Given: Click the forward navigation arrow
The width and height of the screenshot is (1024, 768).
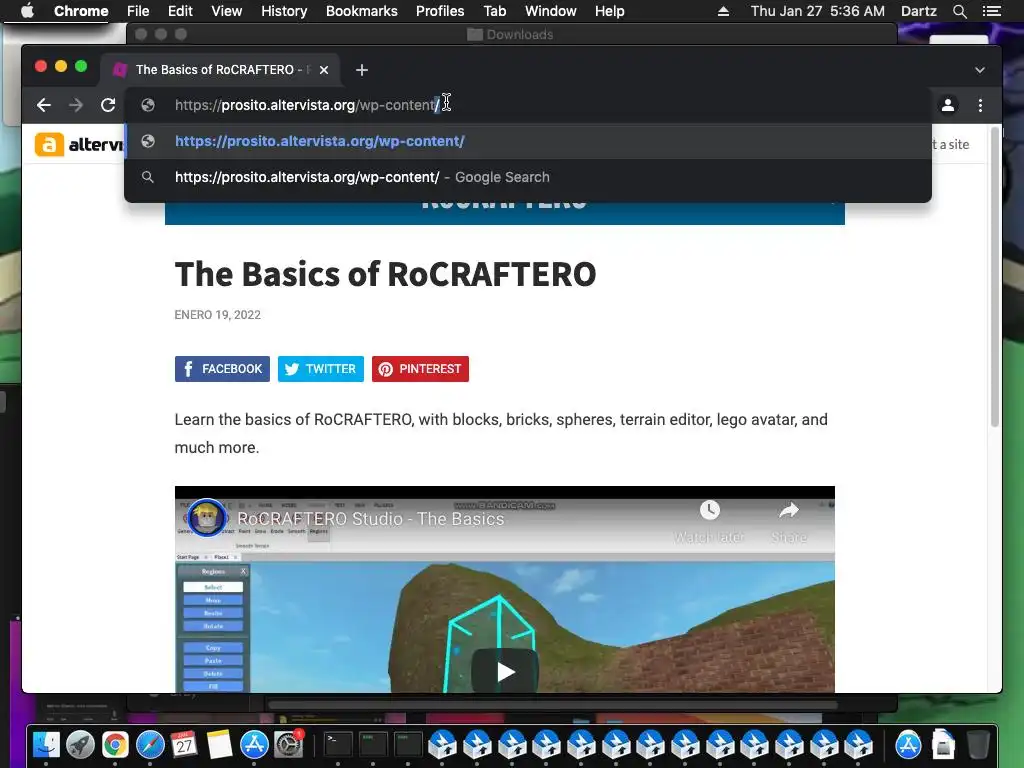Looking at the screenshot, I should [x=76, y=105].
